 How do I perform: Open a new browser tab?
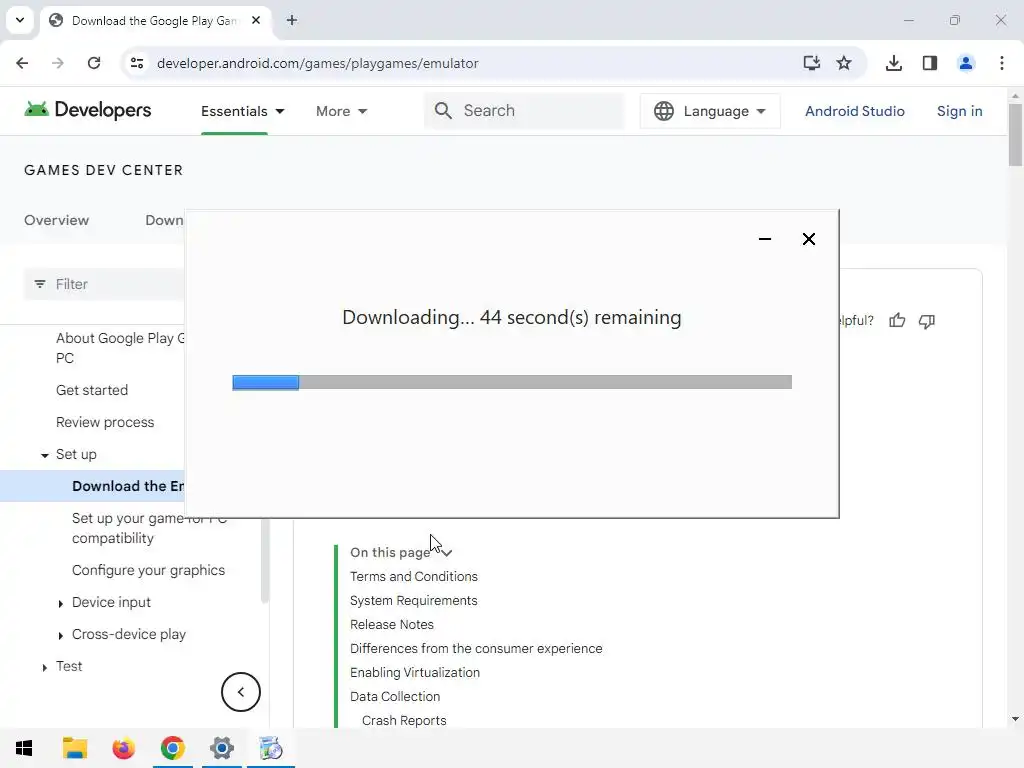point(292,20)
